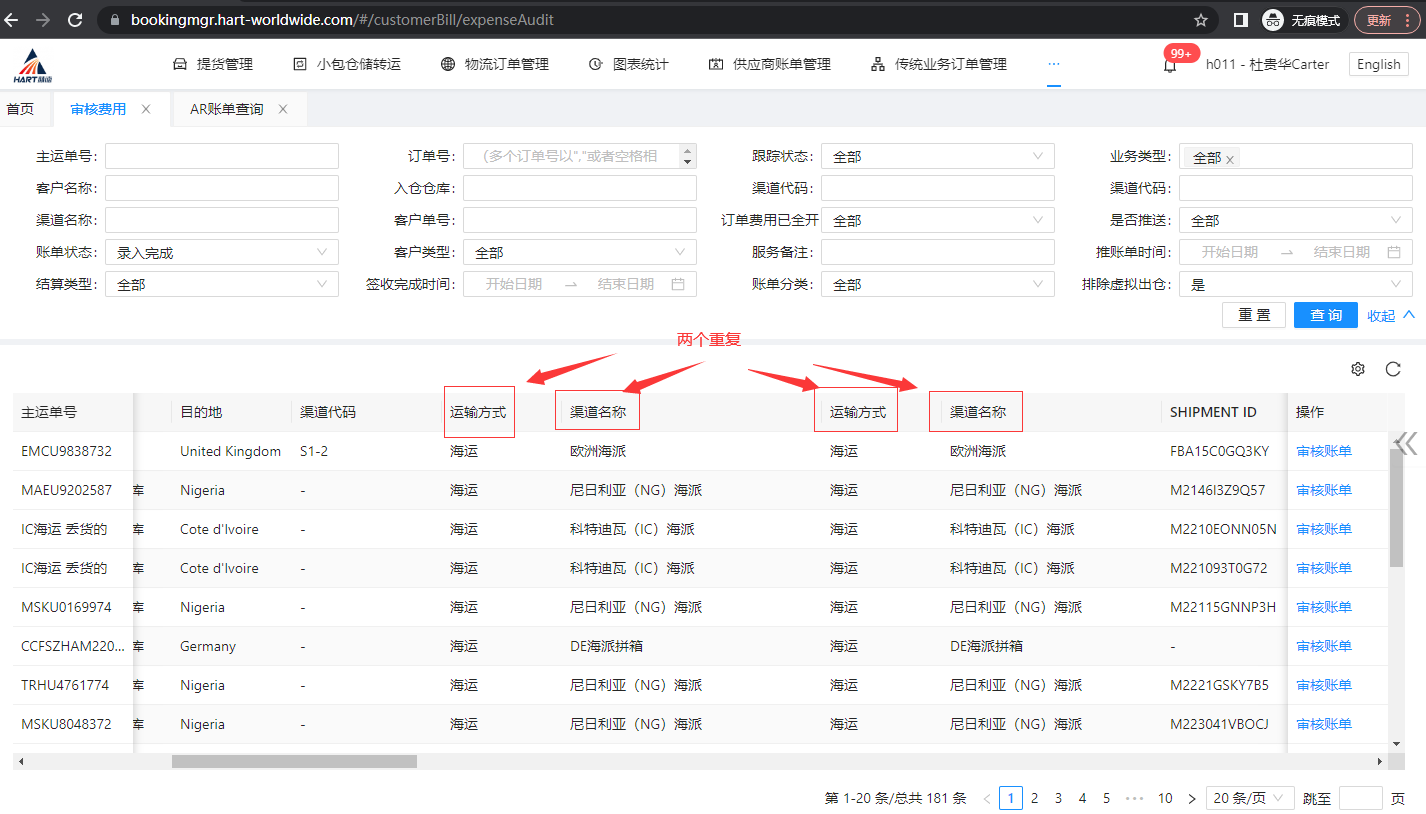Viewport: 1426px width, 814px height.
Task: Collapse side panel double chevron
Action: tap(1407, 444)
